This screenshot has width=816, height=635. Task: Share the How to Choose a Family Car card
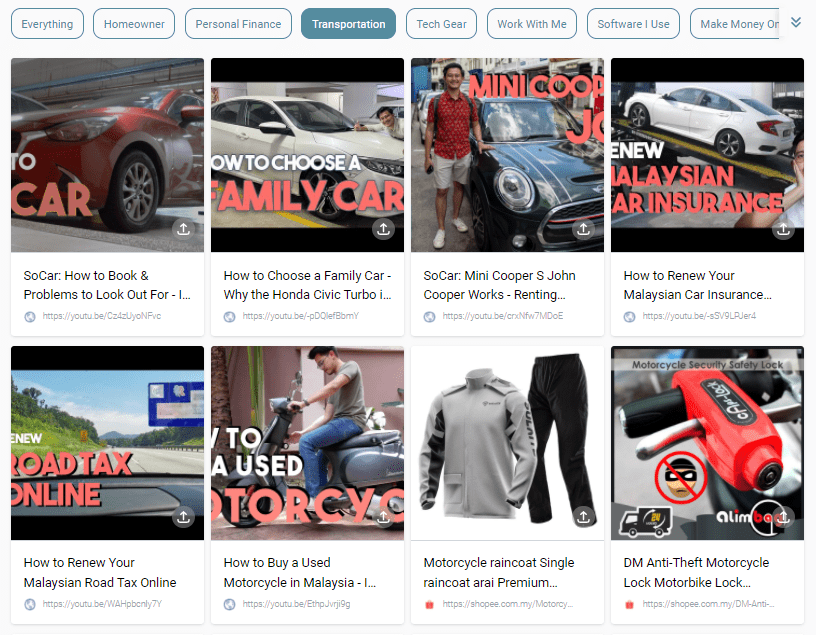coord(384,229)
